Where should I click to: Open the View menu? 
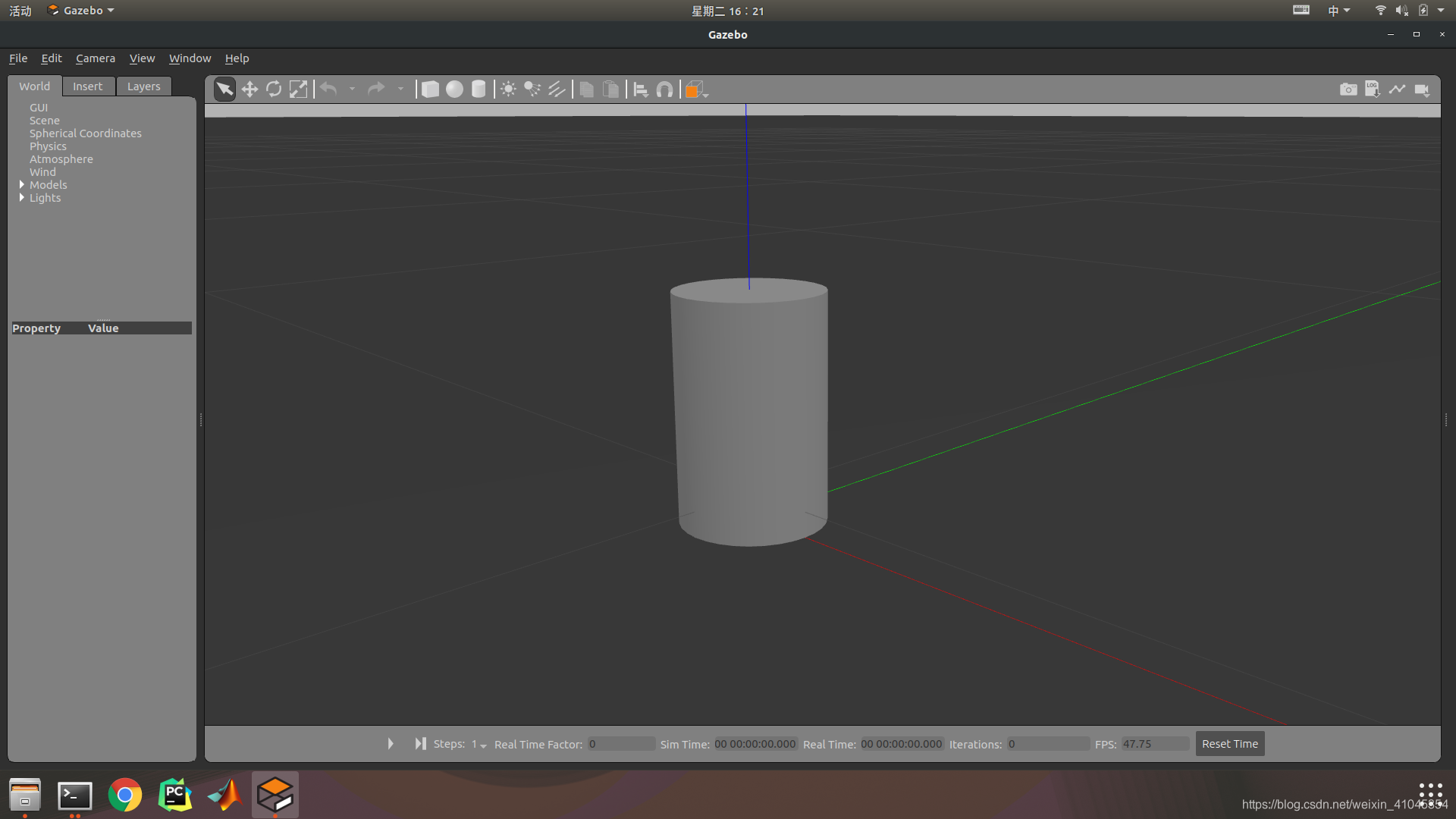[x=142, y=58]
